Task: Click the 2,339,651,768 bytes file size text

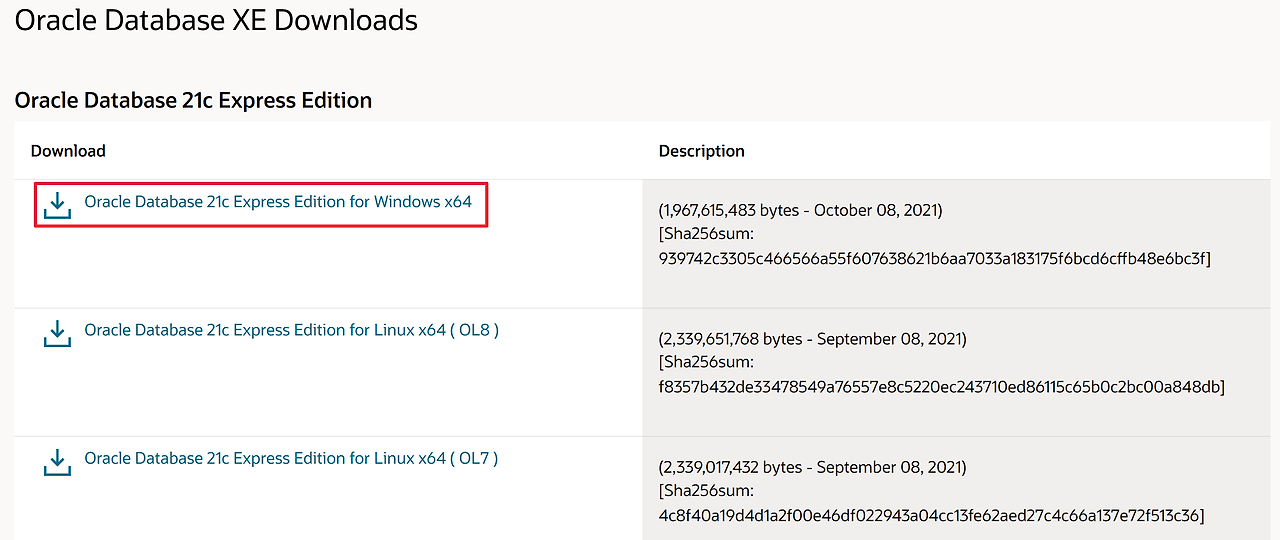Action: click(732, 339)
